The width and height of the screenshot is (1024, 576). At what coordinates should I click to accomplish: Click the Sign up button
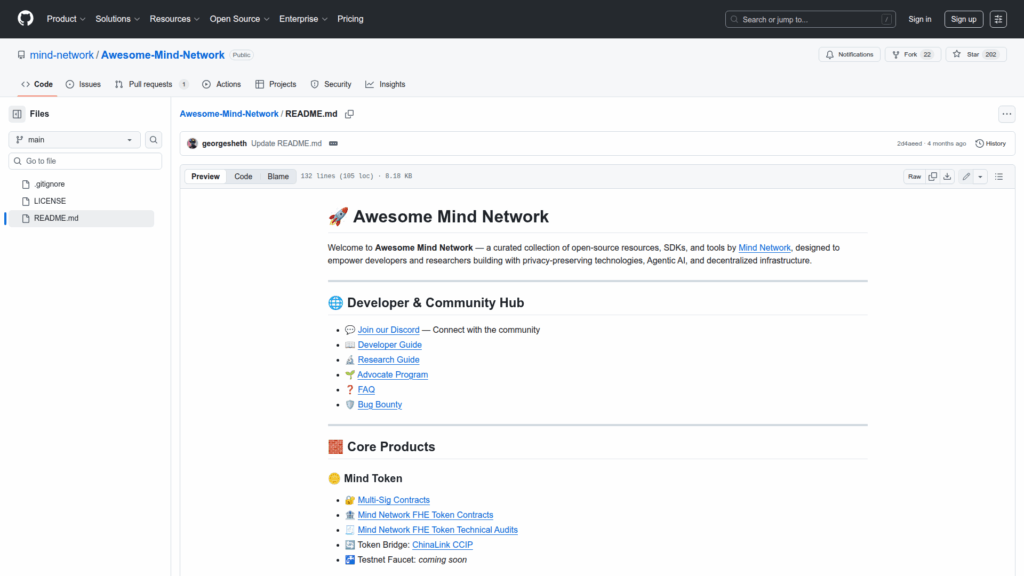(x=963, y=19)
